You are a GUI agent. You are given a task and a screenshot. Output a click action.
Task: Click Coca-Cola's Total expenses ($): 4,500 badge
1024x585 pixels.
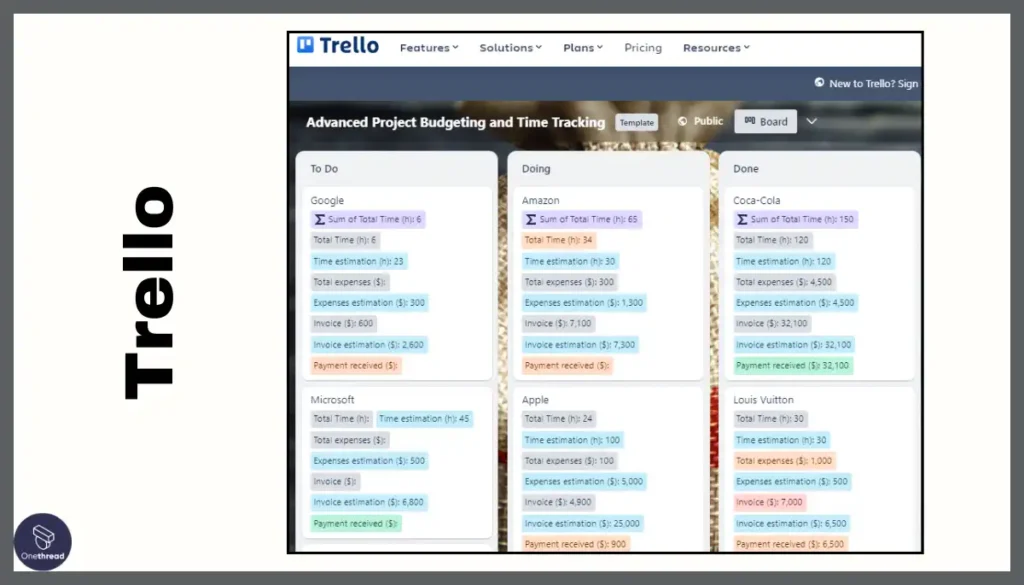(784, 282)
